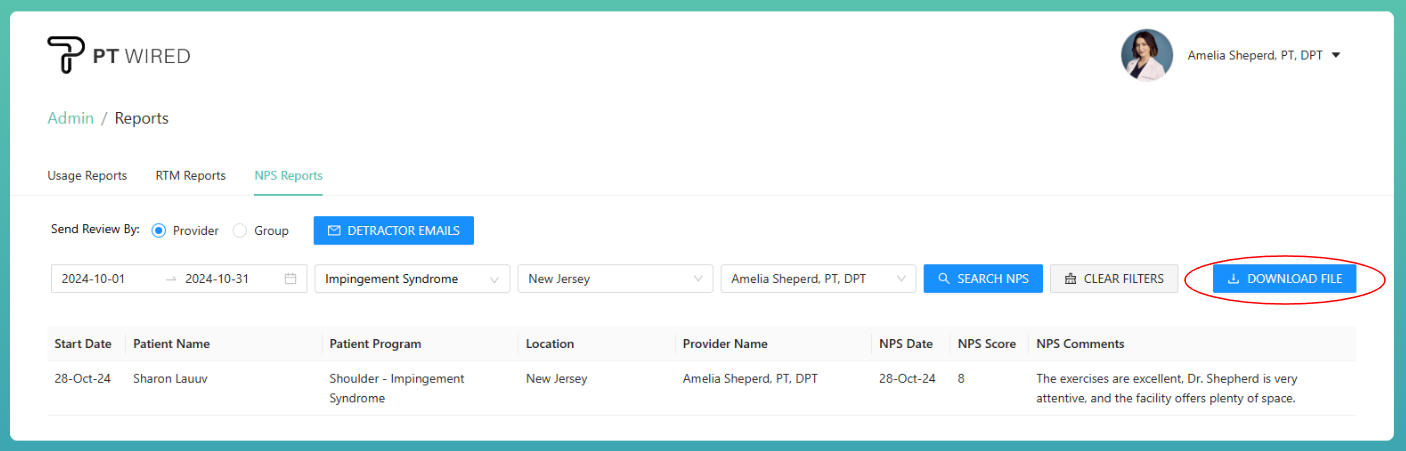Click the user profile avatar photo
Screen dimensions: 1406x451
point(1146,55)
